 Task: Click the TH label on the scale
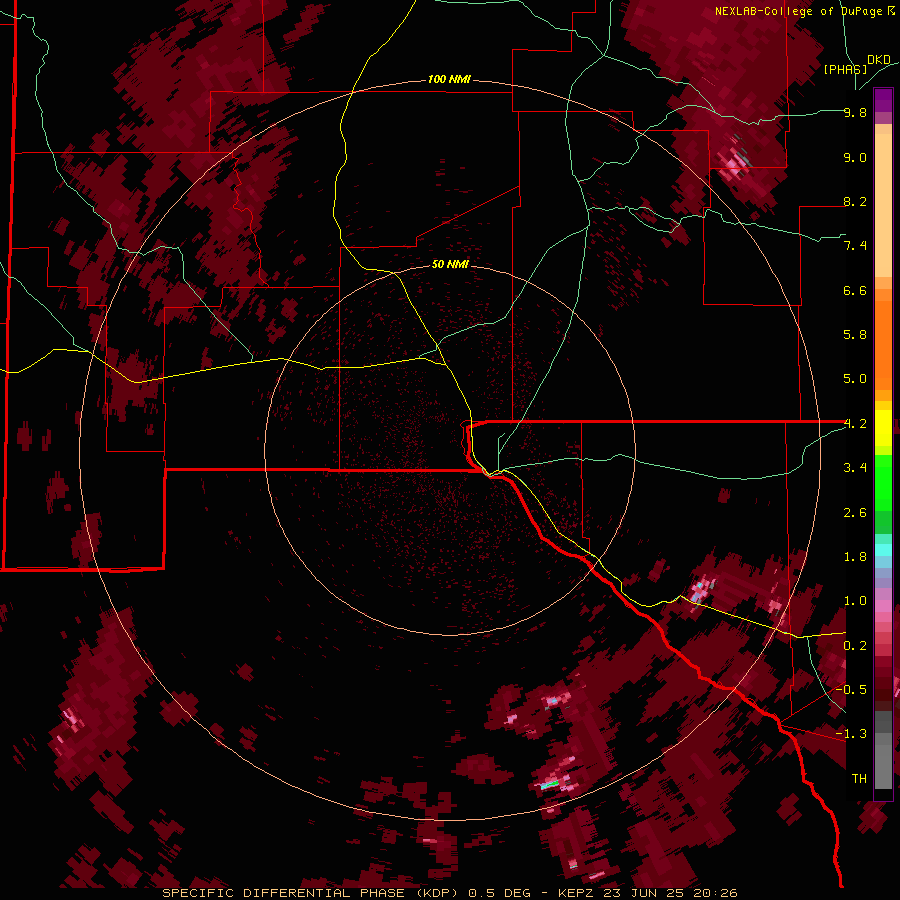[x=859, y=779]
